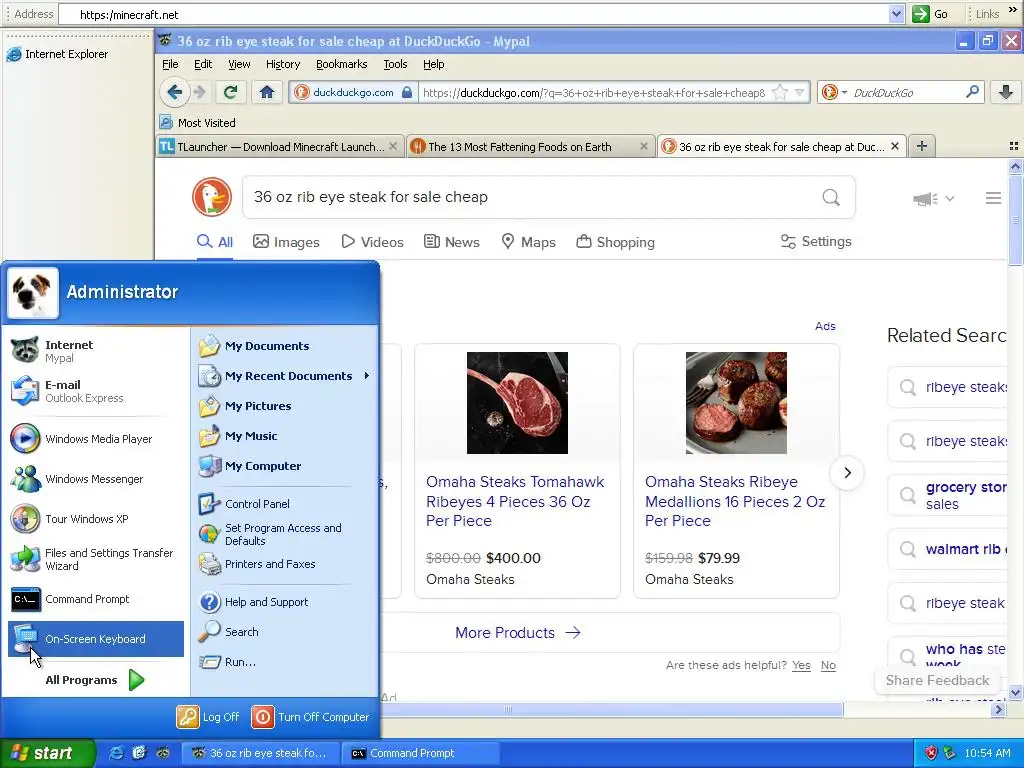The height and width of the screenshot is (768, 1024).
Task: Open the DuckDuckGo hamburger menu
Action: 993,198
